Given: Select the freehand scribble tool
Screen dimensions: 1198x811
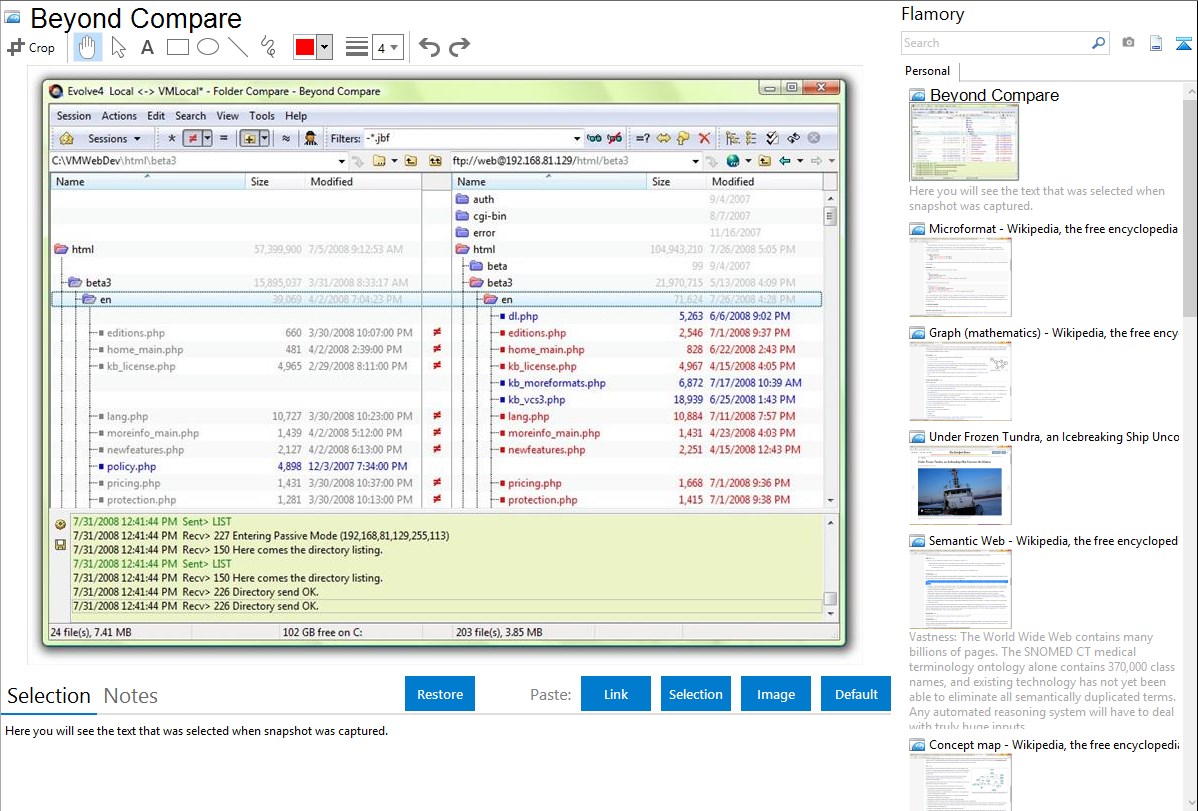Looking at the screenshot, I should click(x=267, y=47).
